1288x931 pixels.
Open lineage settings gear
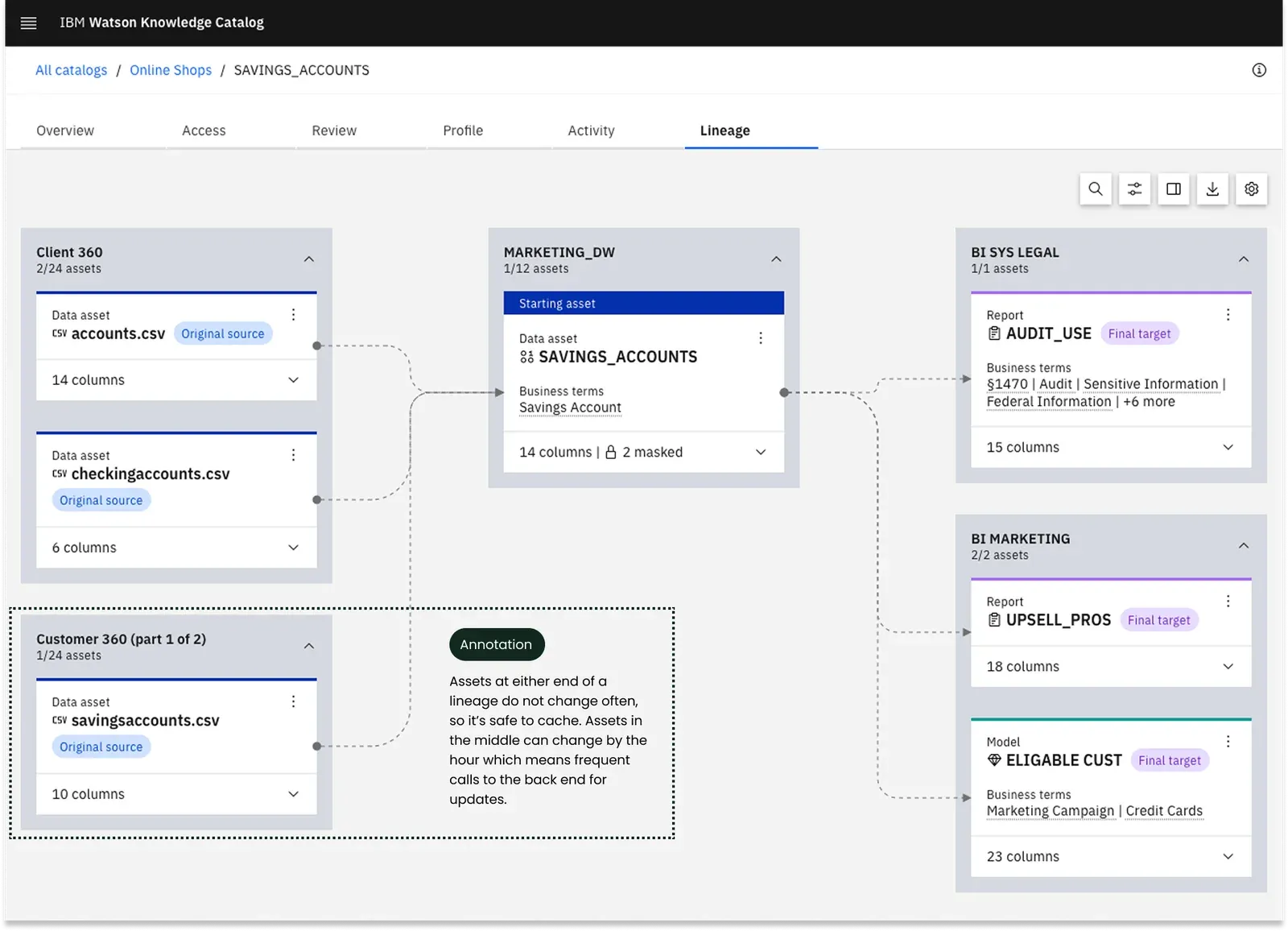coord(1252,189)
